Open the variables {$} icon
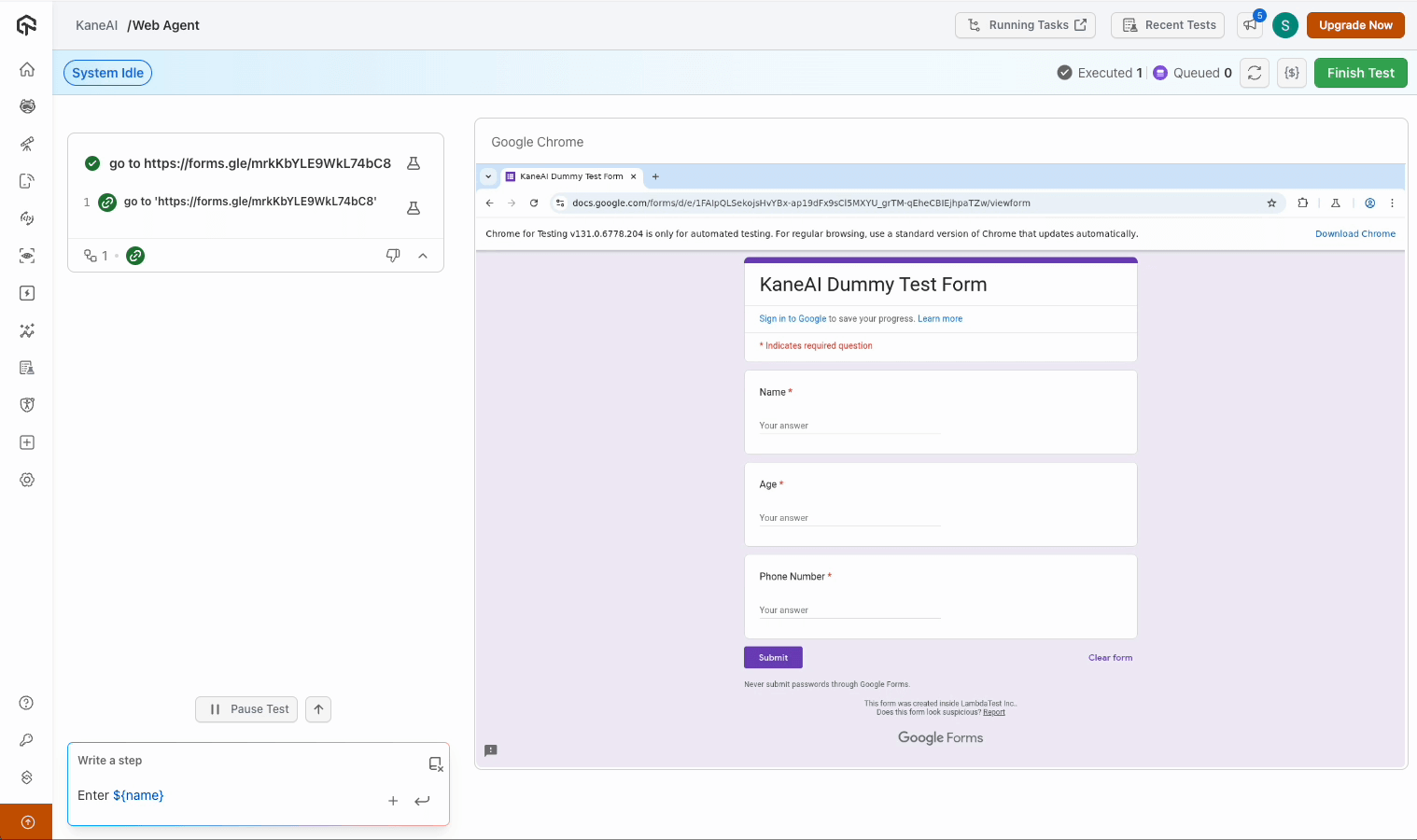The height and width of the screenshot is (840, 1417). [x=1292, y=73]
